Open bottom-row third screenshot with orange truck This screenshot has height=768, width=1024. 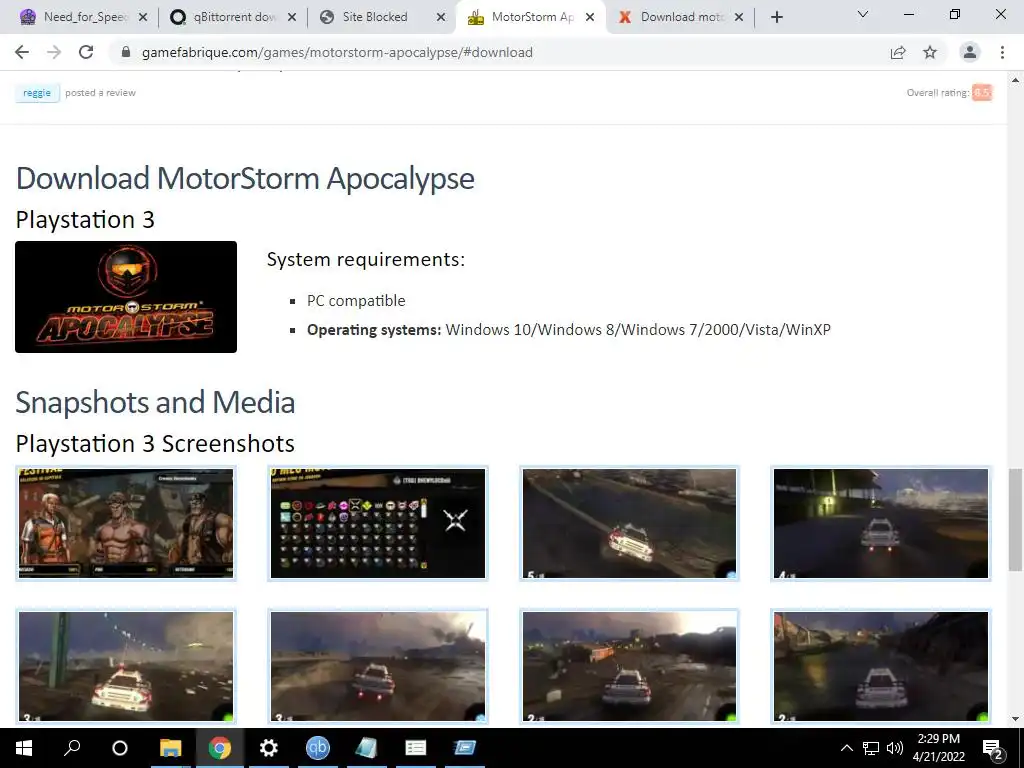coord(630,666)
